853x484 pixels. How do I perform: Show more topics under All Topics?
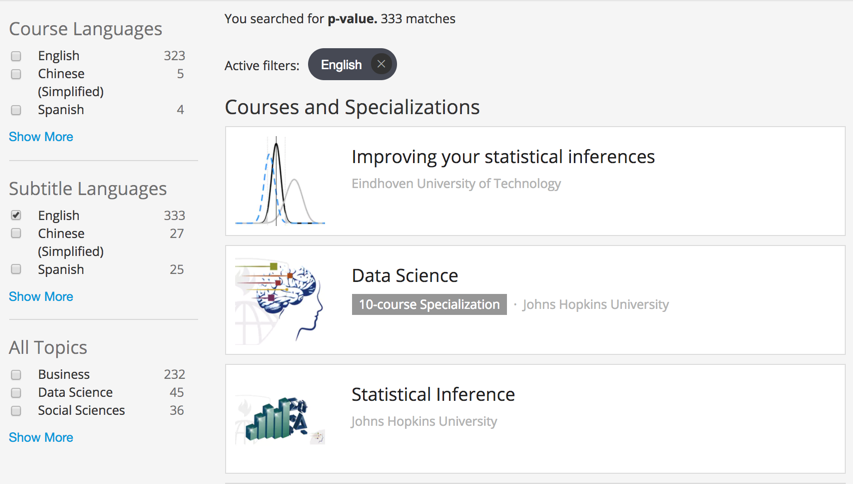point(41,438)
